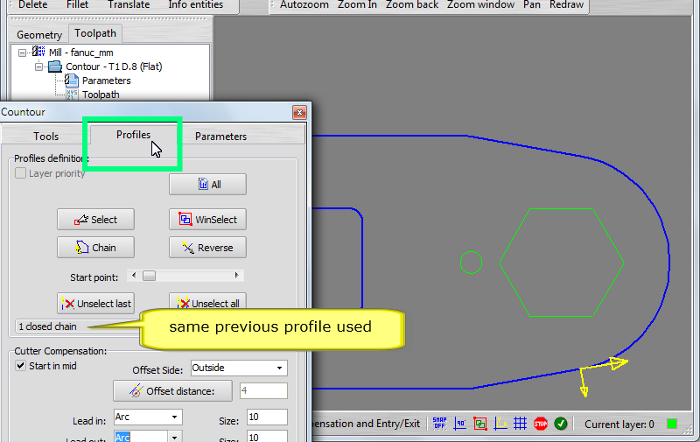Open the Tools tab in Countour dialog
Viewport: 700px width, 442px height.
click(x=46, y=136)
